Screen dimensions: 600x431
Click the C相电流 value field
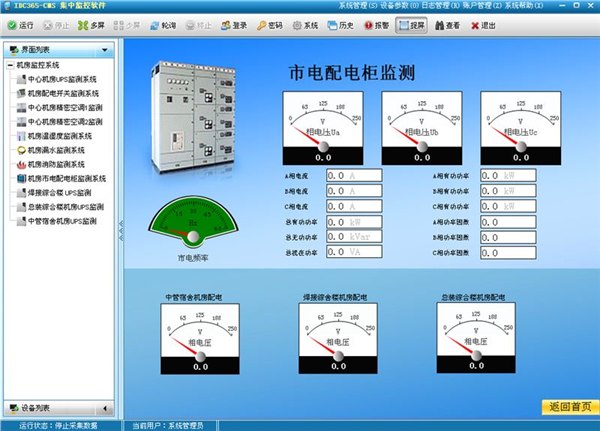click(354, 206)
